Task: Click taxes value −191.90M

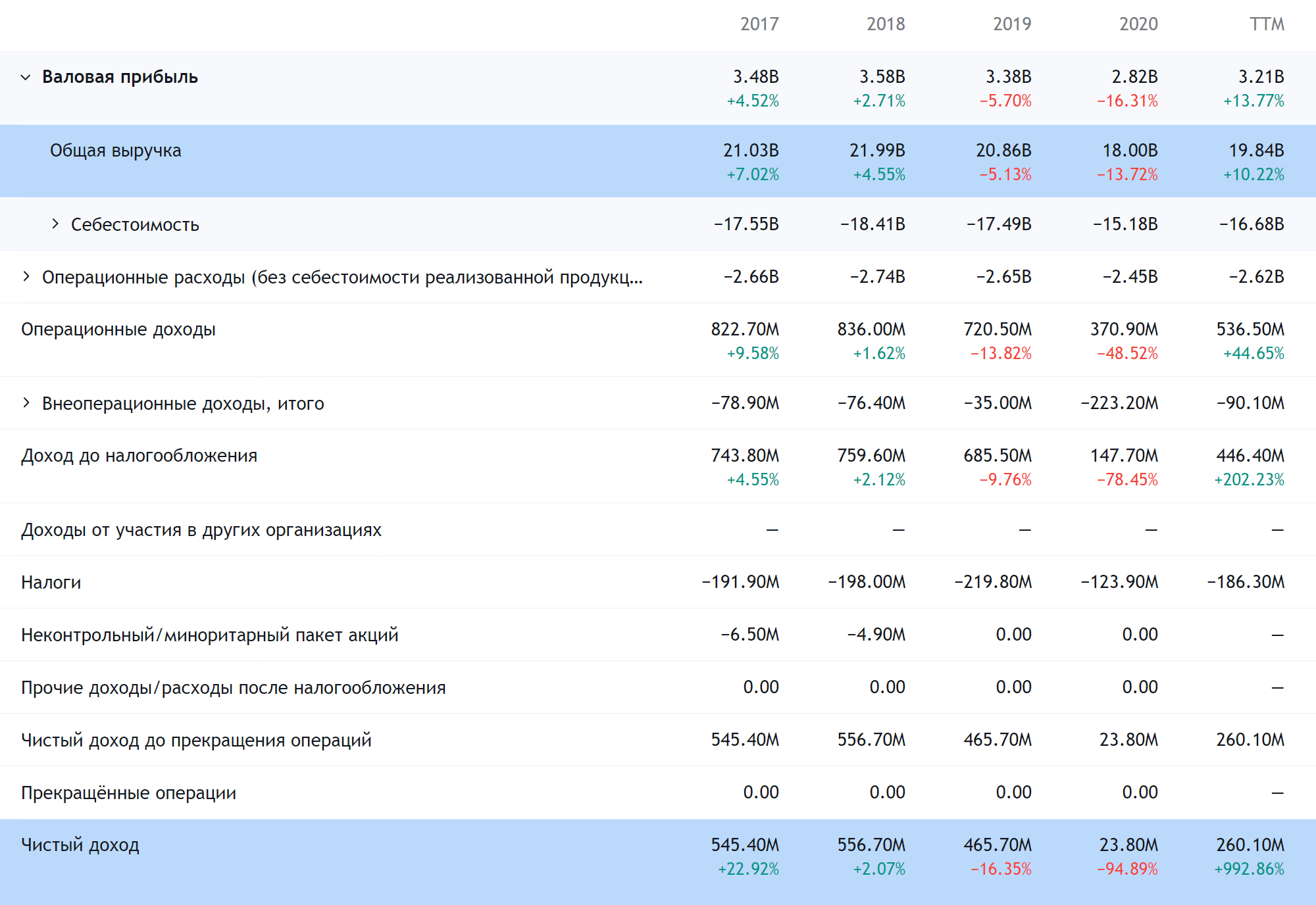Action: 740,582
